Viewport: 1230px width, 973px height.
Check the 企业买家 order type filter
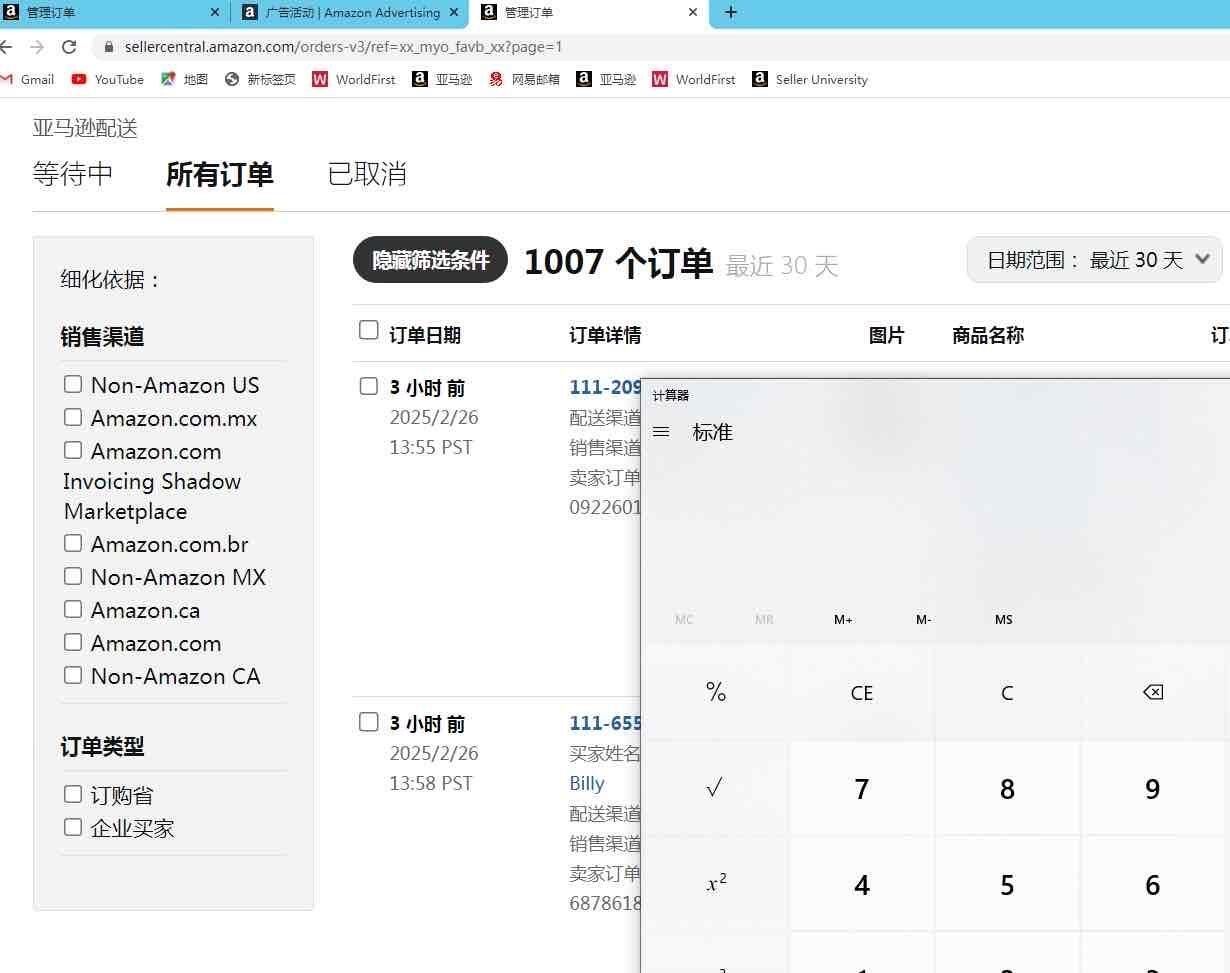click(73, 827)
